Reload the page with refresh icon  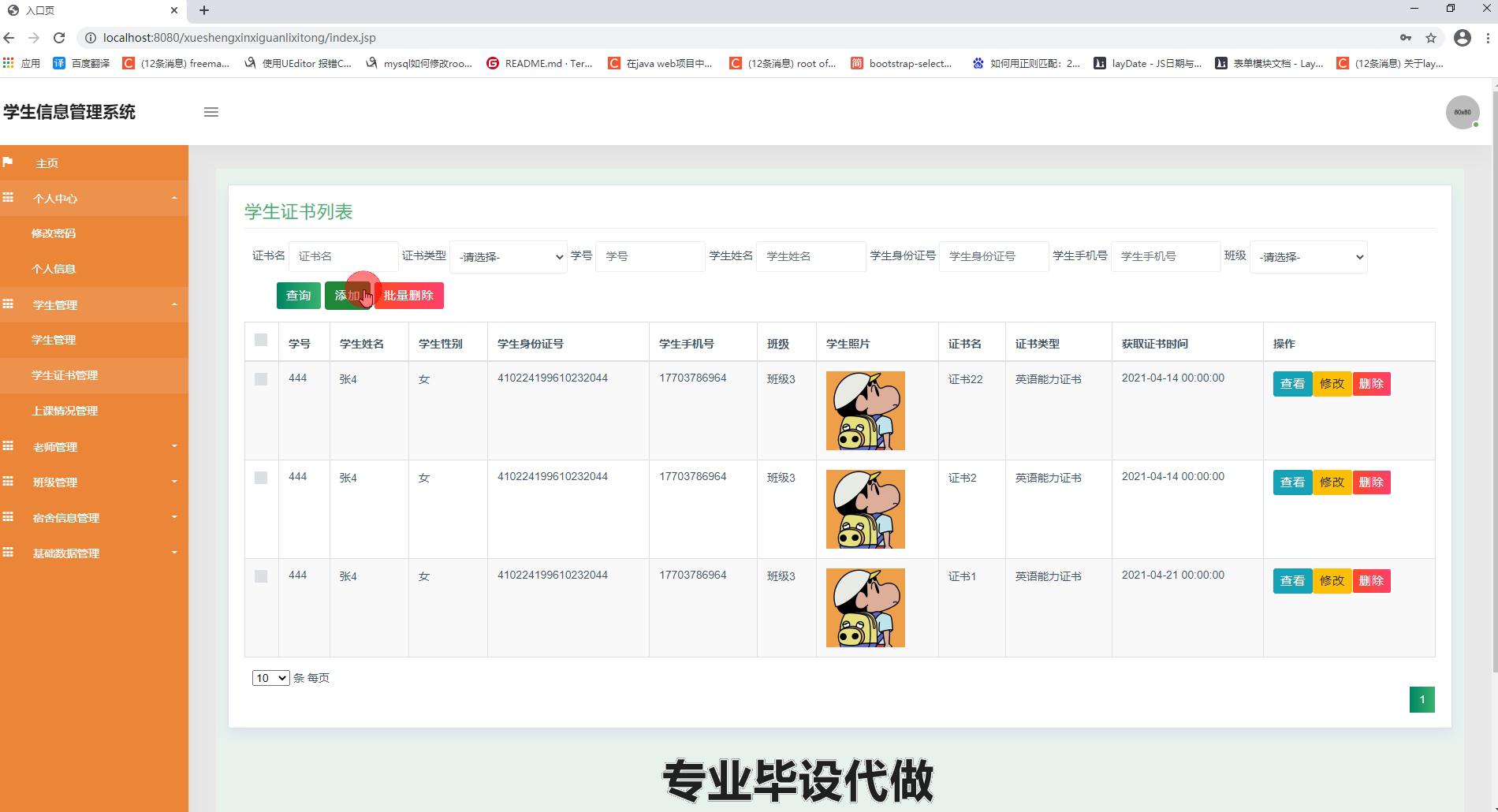[x=59, y=38]
